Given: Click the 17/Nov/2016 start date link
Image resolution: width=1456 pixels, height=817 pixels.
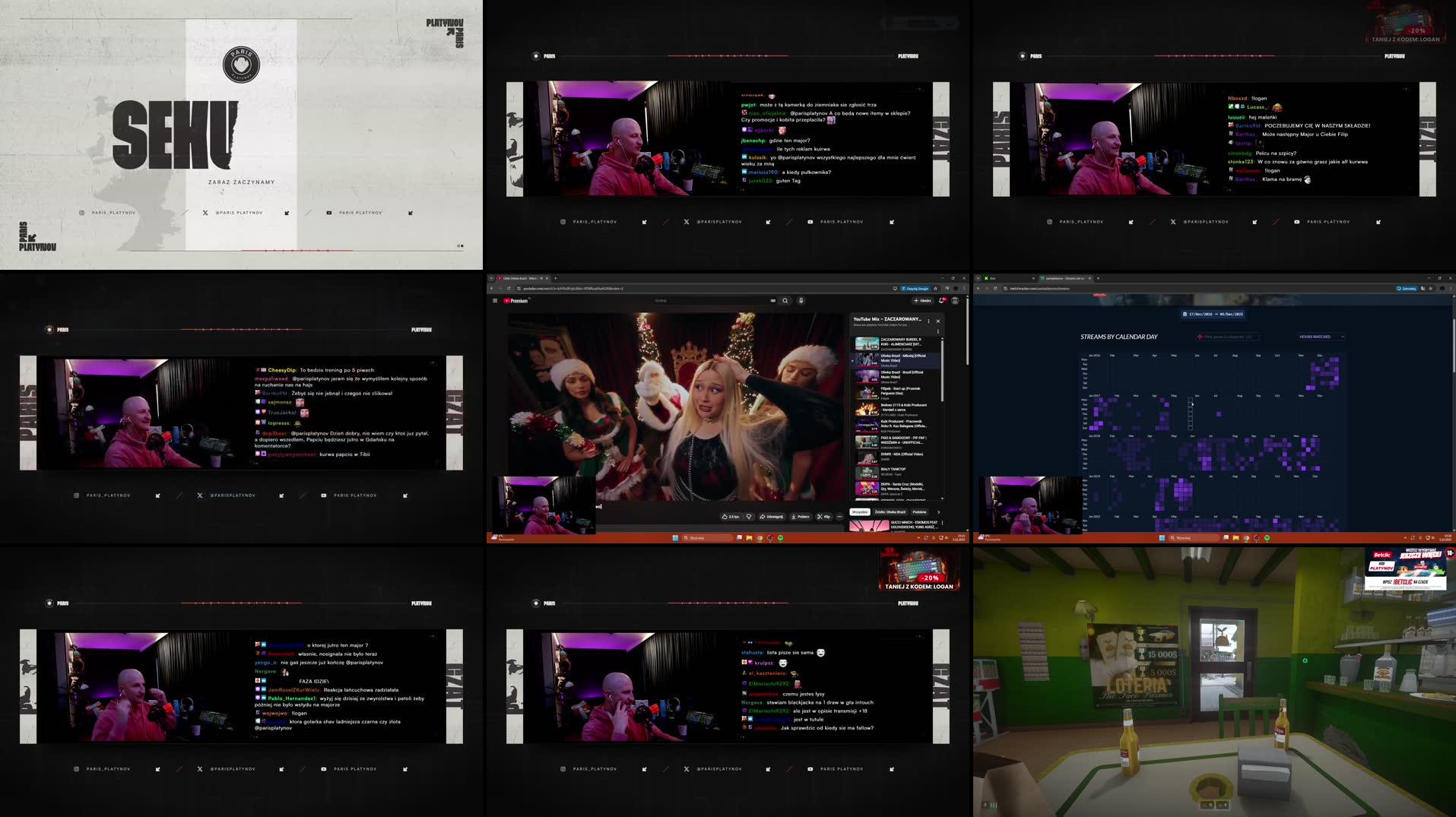Looking at the screenshot, I should click(x=1200, y=314).
